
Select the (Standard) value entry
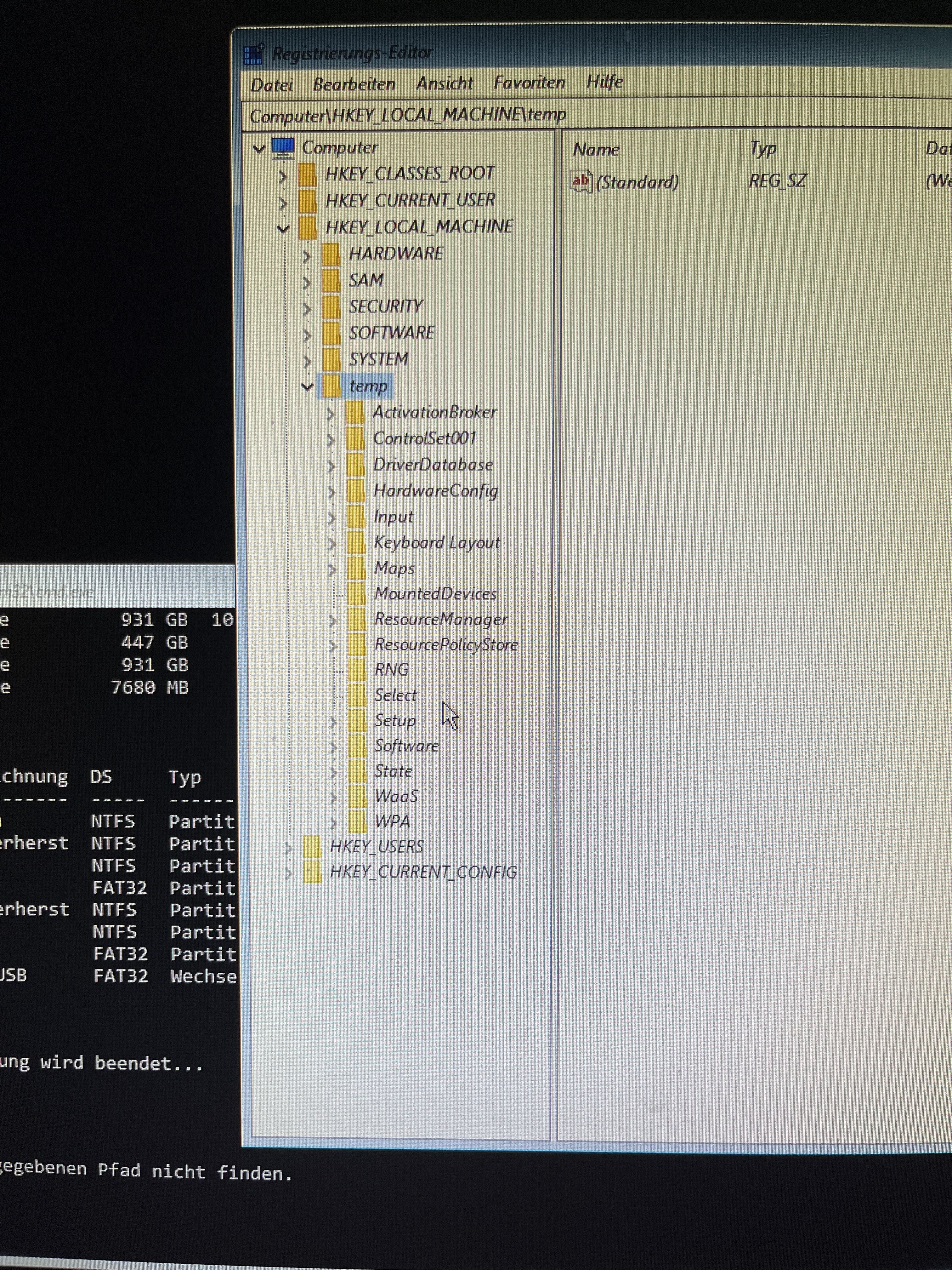coord(637,183)
